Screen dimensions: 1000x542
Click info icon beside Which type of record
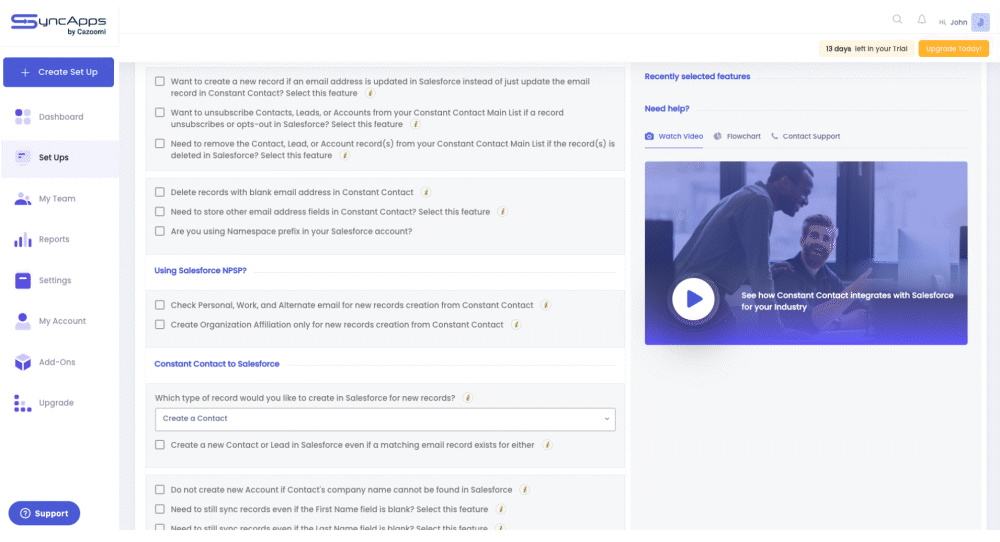coord(467,398)
